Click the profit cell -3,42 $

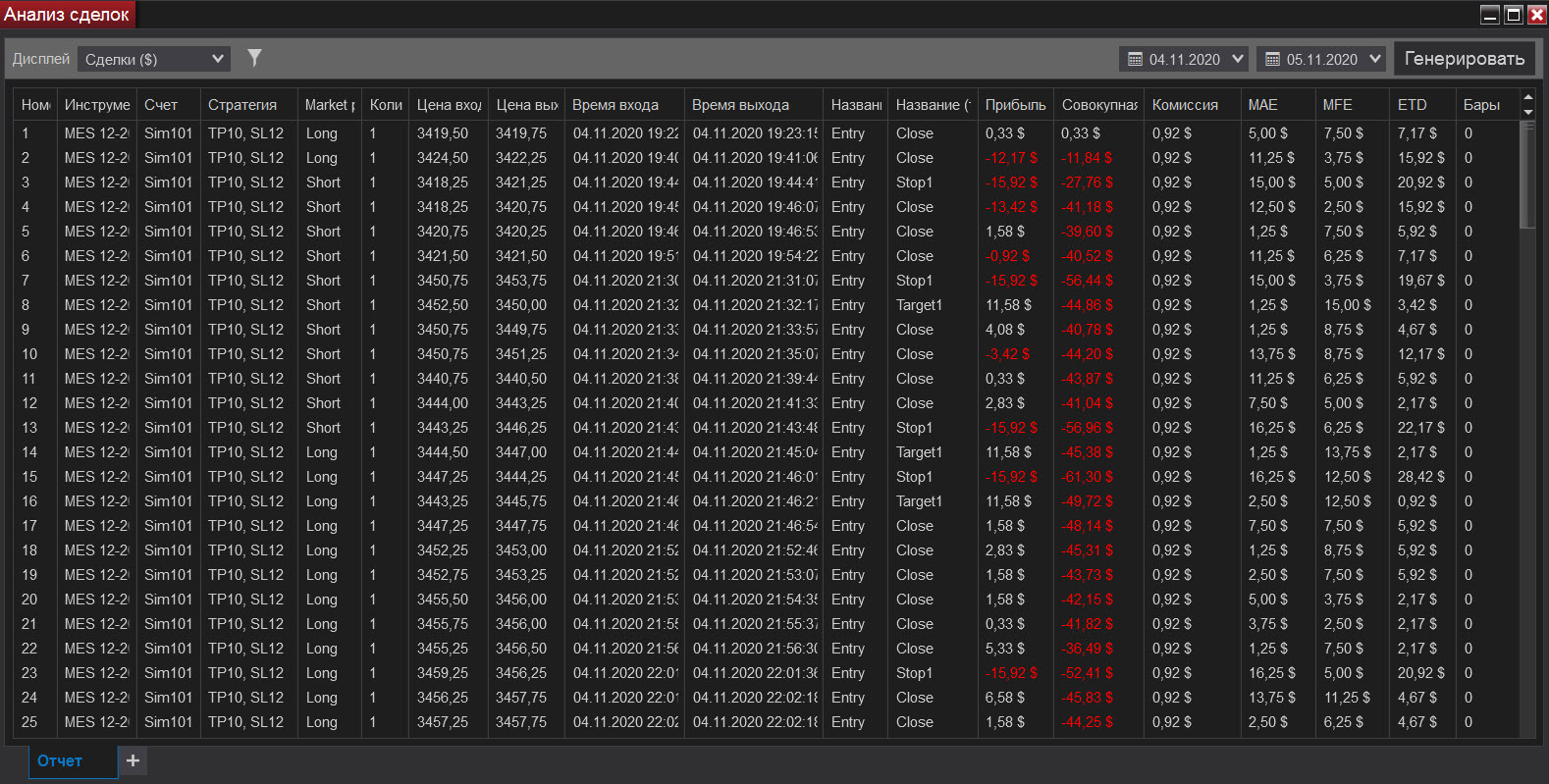(x=1008, y=354)
